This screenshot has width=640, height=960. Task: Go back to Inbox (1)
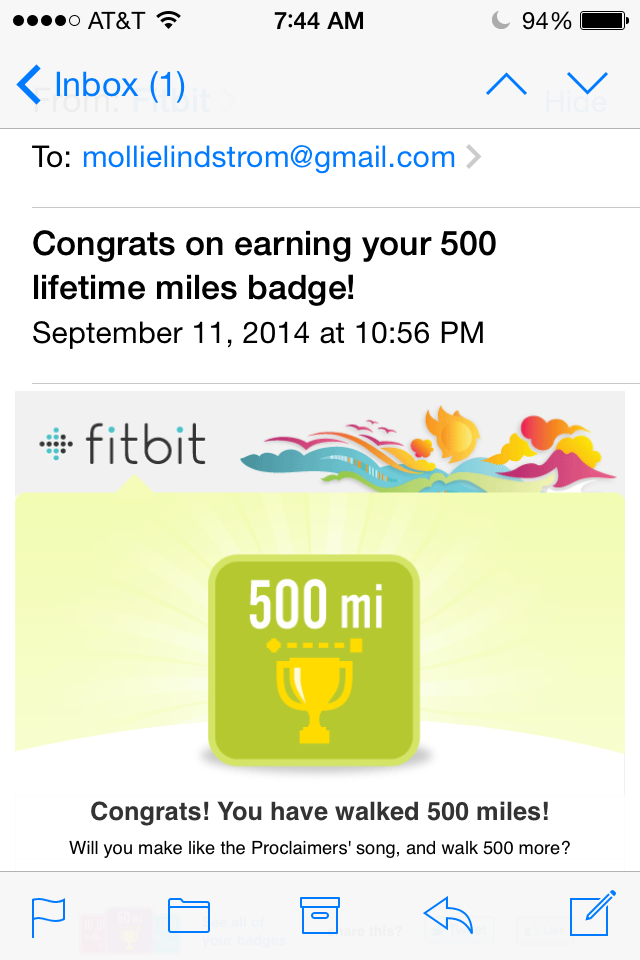pyautogui.click(x=102, y=85)
